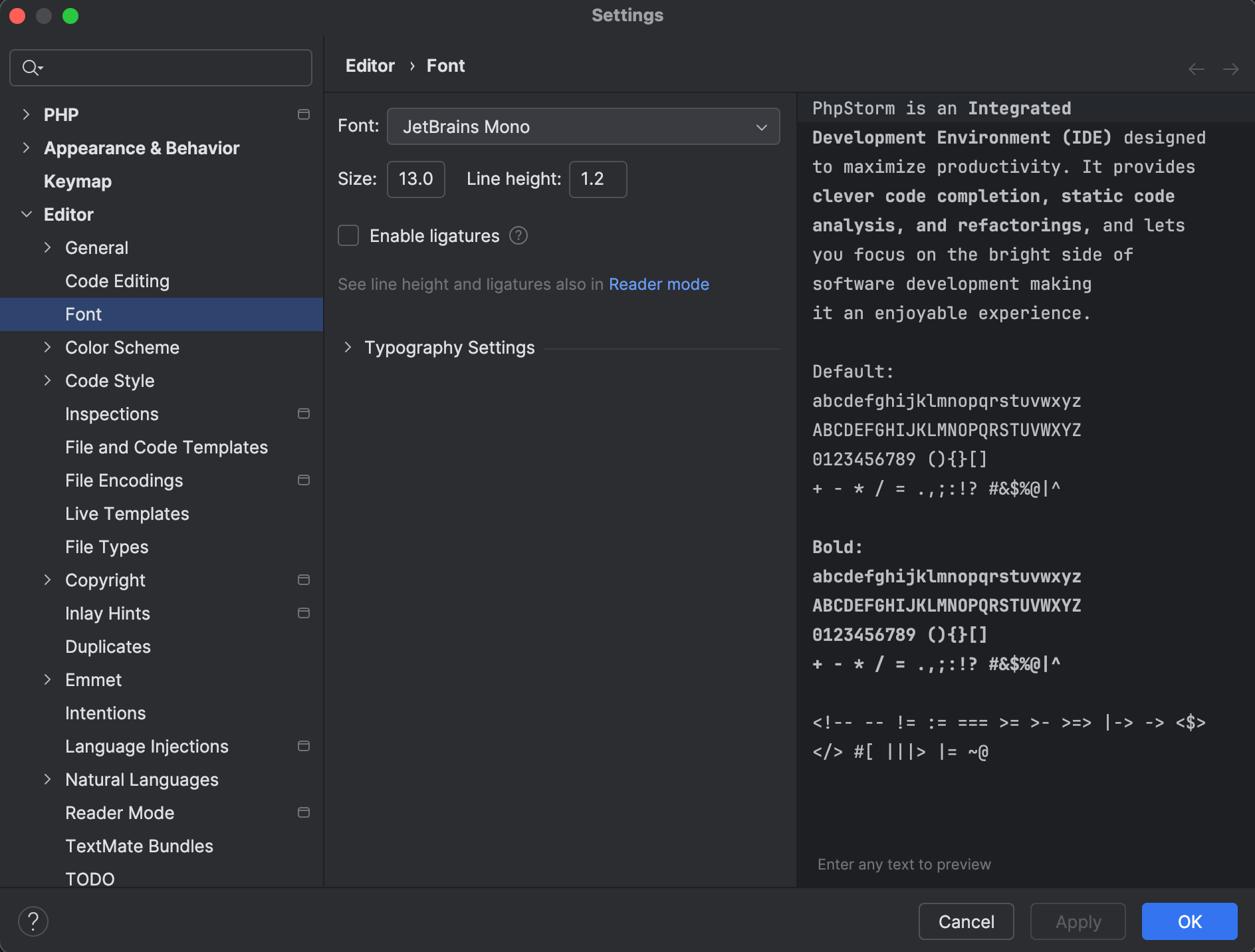Image resolution: width=1255 pixels, height=952 pixels.
Task: Click the small settings icon next to PHP
Action: (x=304, y=114)
